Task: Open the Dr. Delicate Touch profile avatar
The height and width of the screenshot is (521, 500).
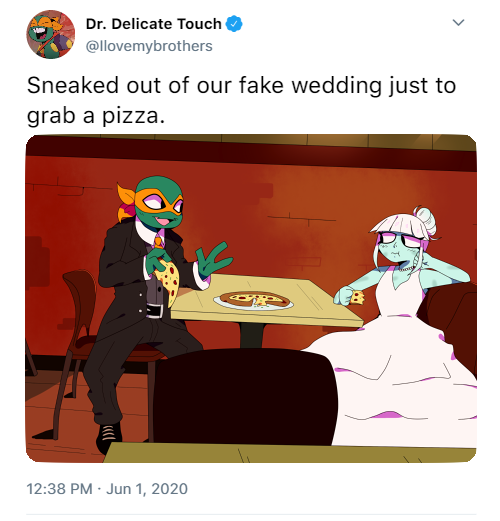Action: [51, 34]
